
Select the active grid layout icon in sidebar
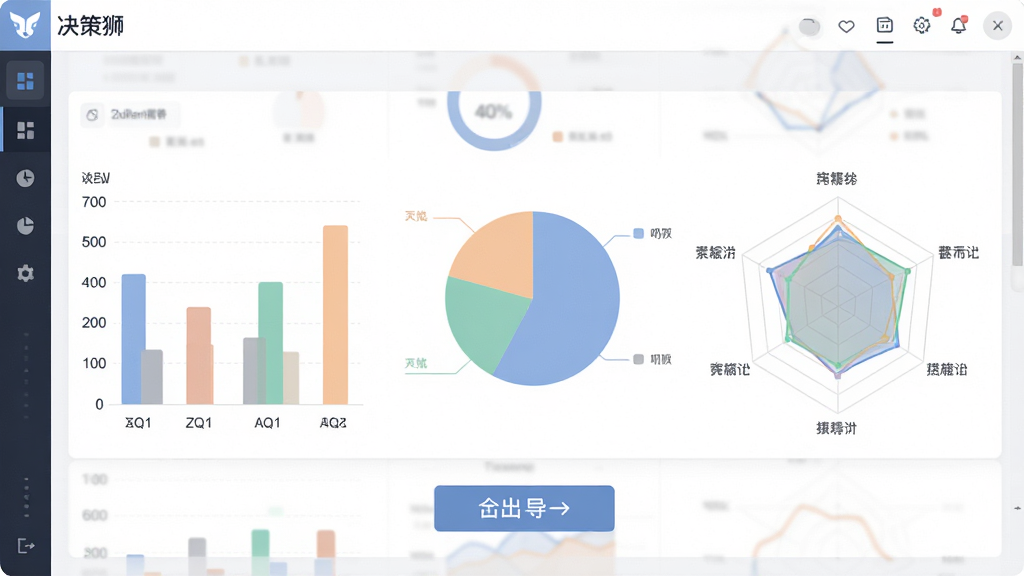coord(25,131)
